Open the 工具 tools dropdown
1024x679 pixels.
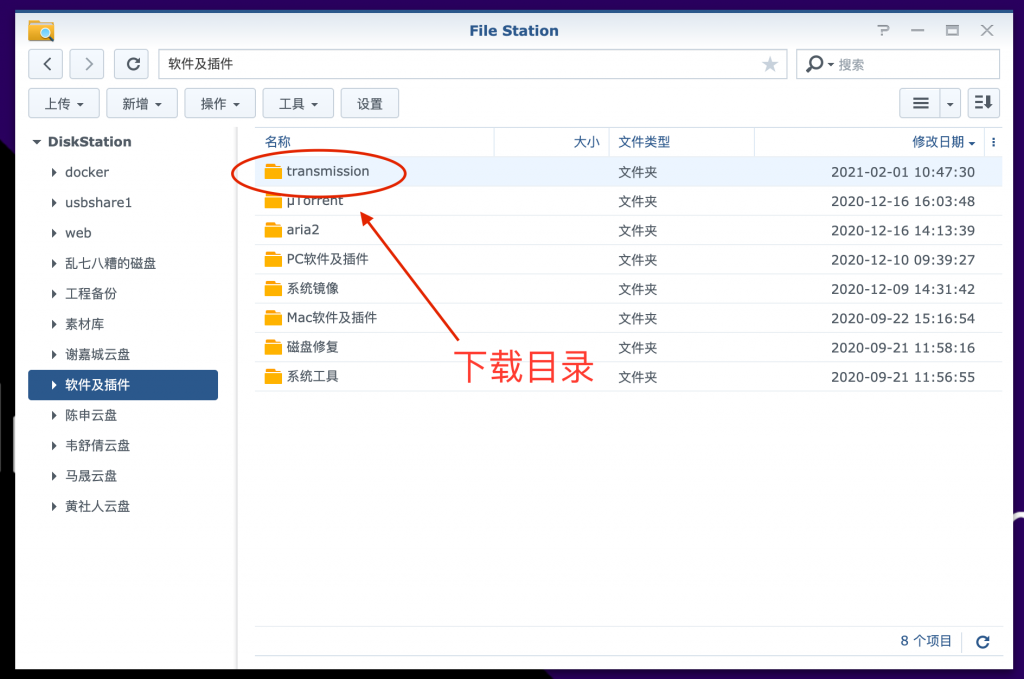click(298, 103)
